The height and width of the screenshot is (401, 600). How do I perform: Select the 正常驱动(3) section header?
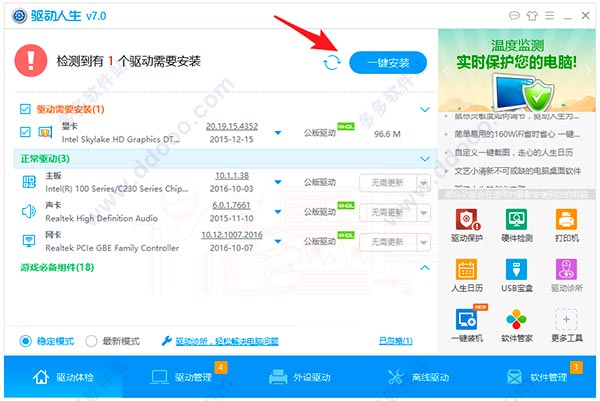(x=225, y=158)
